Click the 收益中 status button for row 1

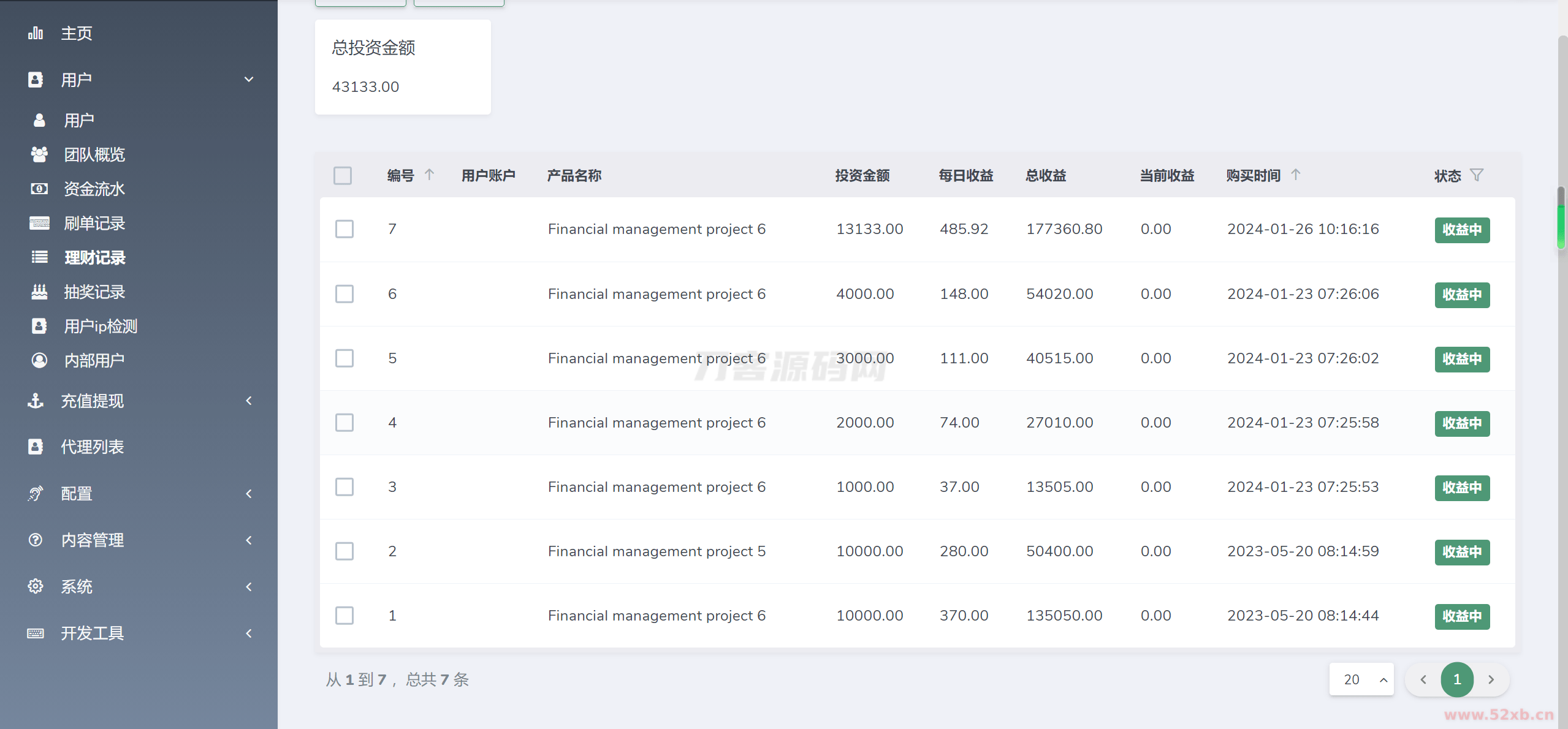(x=1462, y=616)
